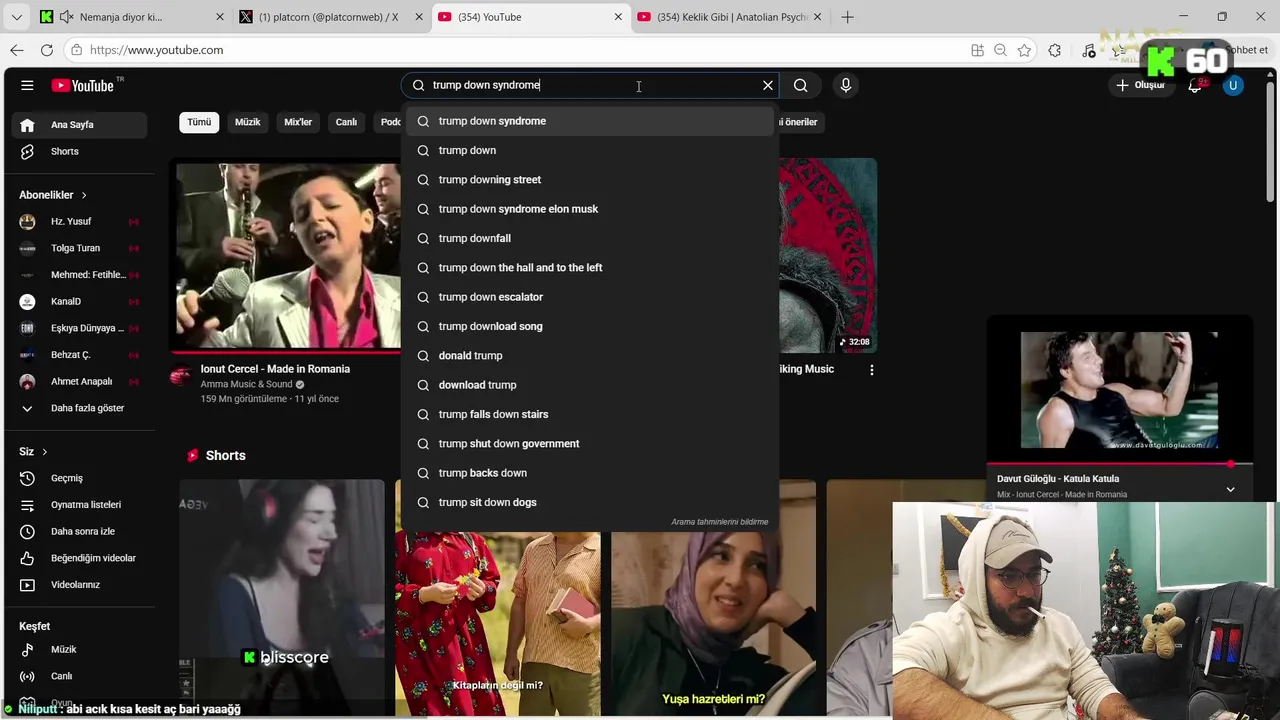Select suggestion trump down syndrome
The height and width of the screenshot is (720, 1280).
coord(590,121)
